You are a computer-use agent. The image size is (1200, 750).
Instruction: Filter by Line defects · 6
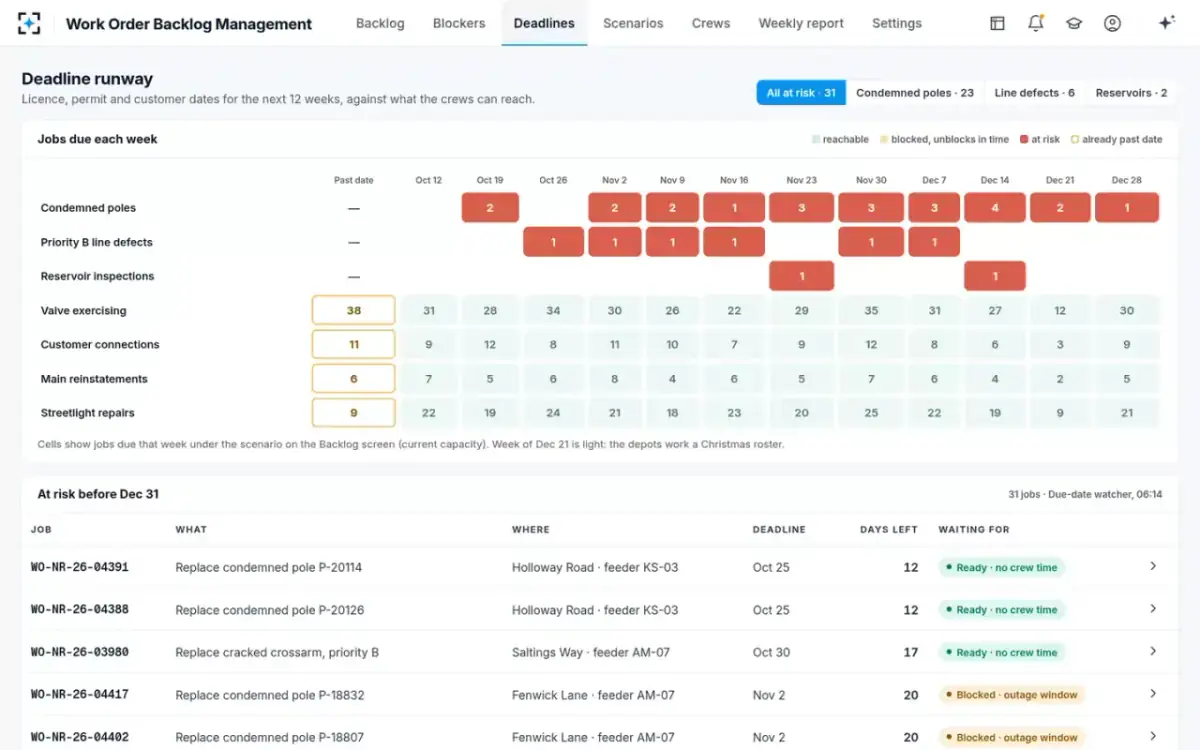(x=1035, y=93)
